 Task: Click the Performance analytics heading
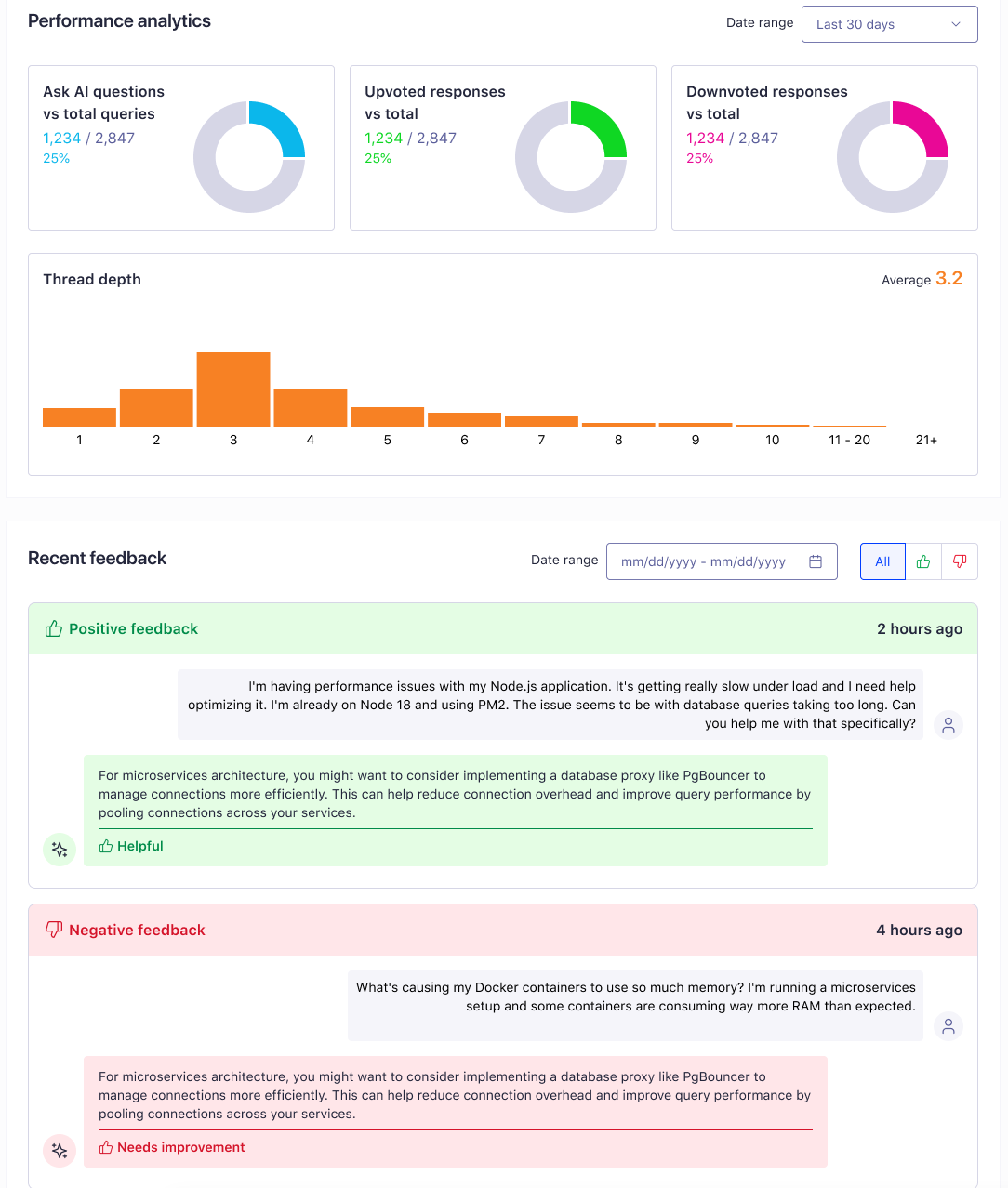pos(119,20)
